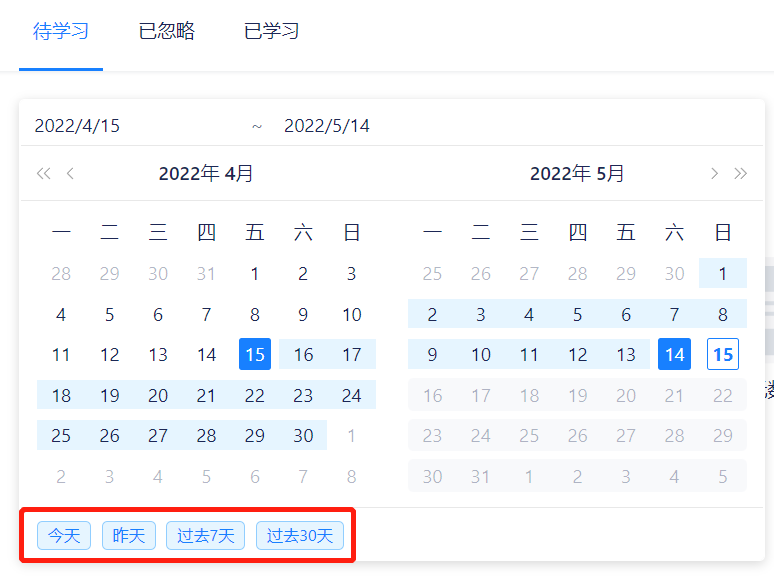
Task: Pick May 11 in the May panel
Action: (x=529, y=354)
